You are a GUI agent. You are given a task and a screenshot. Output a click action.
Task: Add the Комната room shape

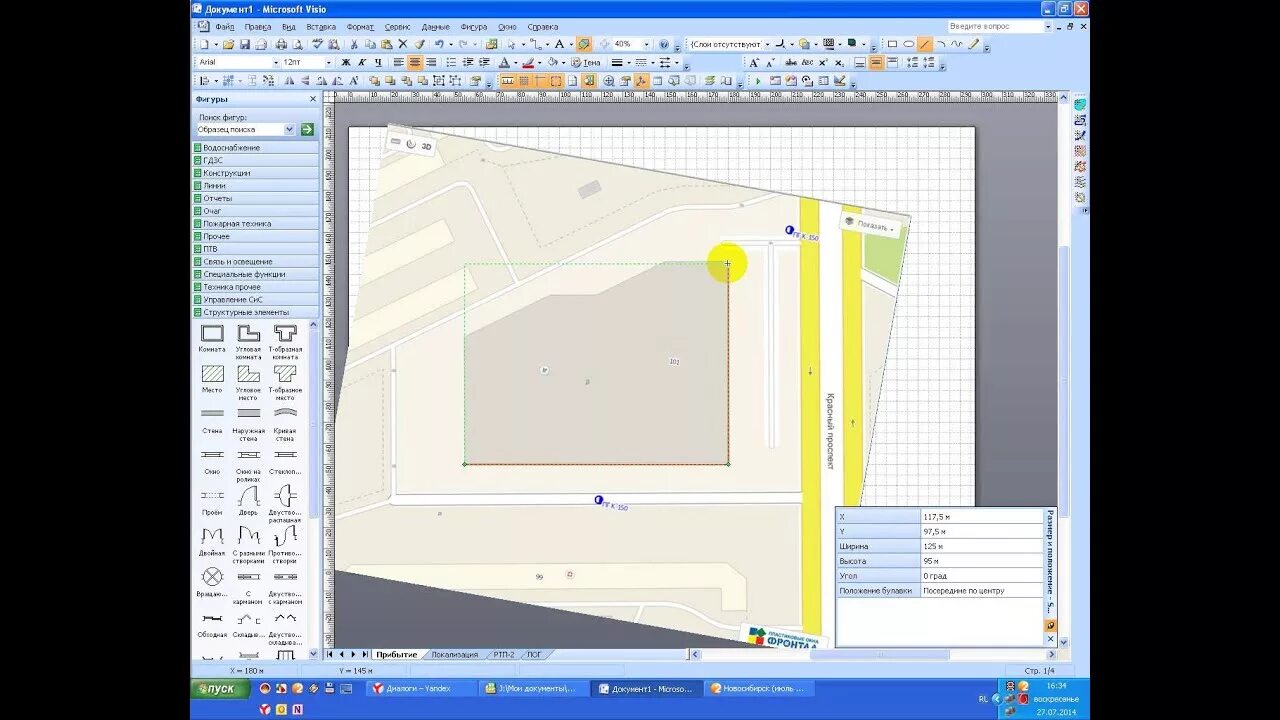click(212, 338)
